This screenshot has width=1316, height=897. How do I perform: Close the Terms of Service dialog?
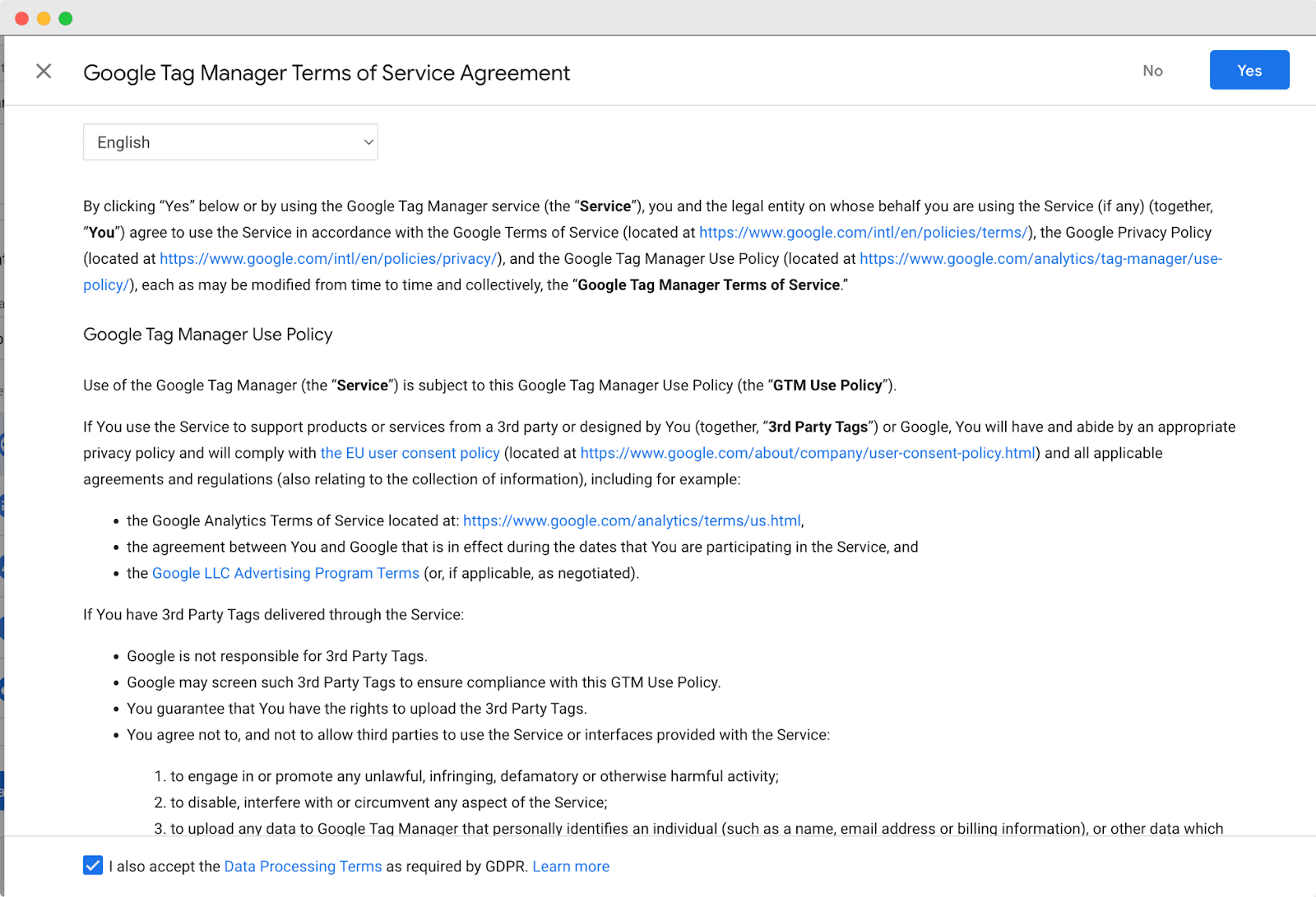click(x=44, y=72)
